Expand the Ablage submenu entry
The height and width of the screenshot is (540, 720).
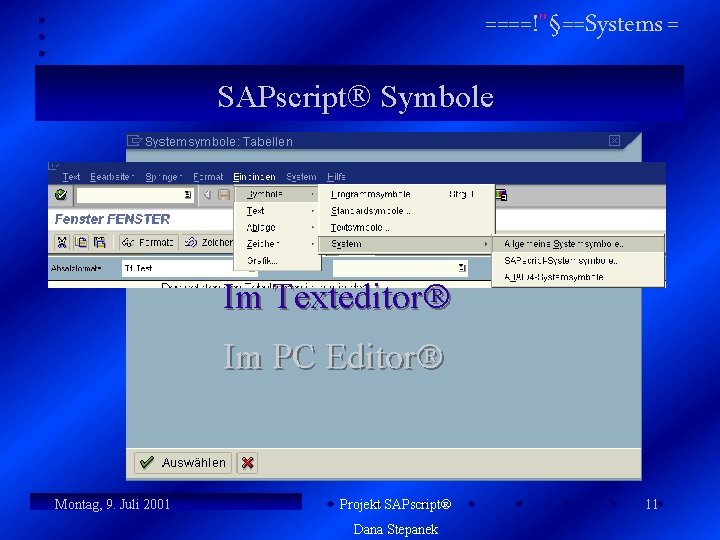(277, 227)
